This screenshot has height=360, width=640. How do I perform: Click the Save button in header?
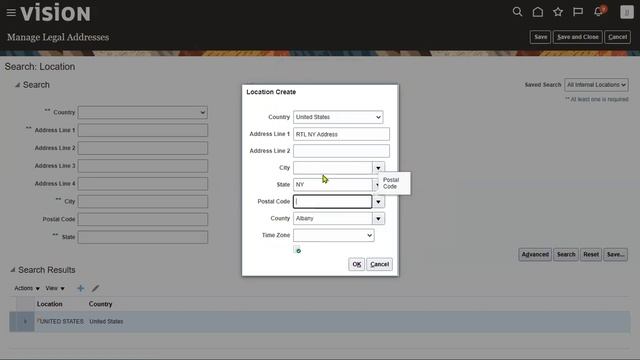tap(540, 37)
